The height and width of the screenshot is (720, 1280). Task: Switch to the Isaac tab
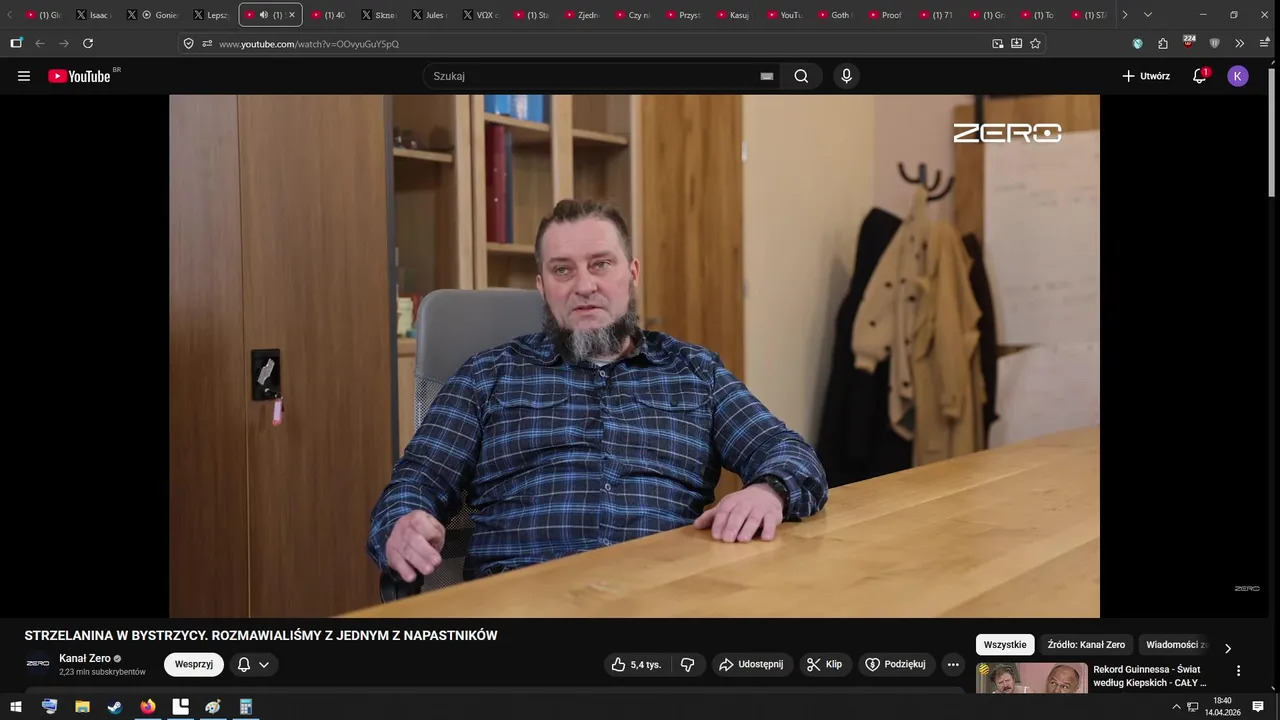coord(97,15)
